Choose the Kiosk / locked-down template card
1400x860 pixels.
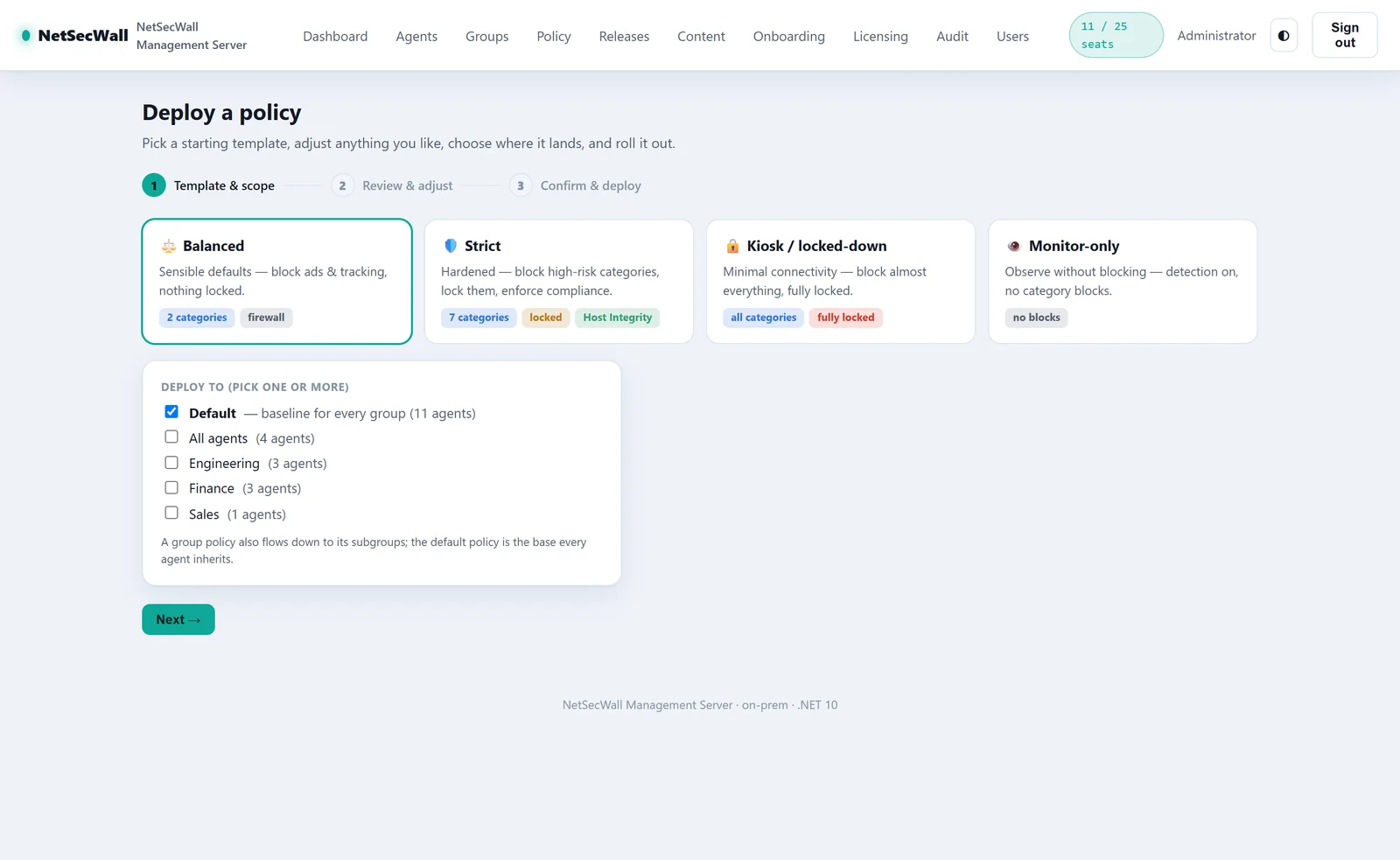click(x=841, y=282)
